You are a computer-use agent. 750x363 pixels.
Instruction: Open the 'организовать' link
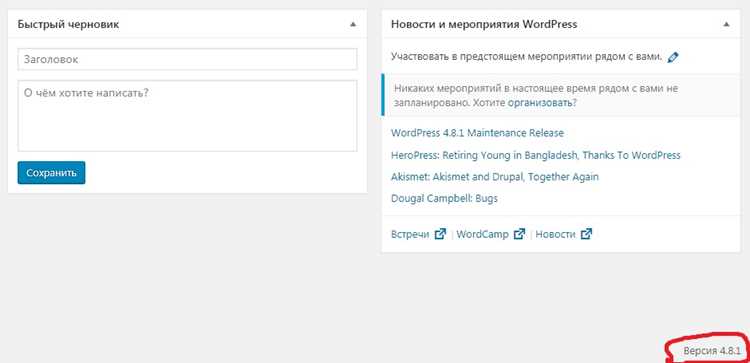(x=541, y=103)
